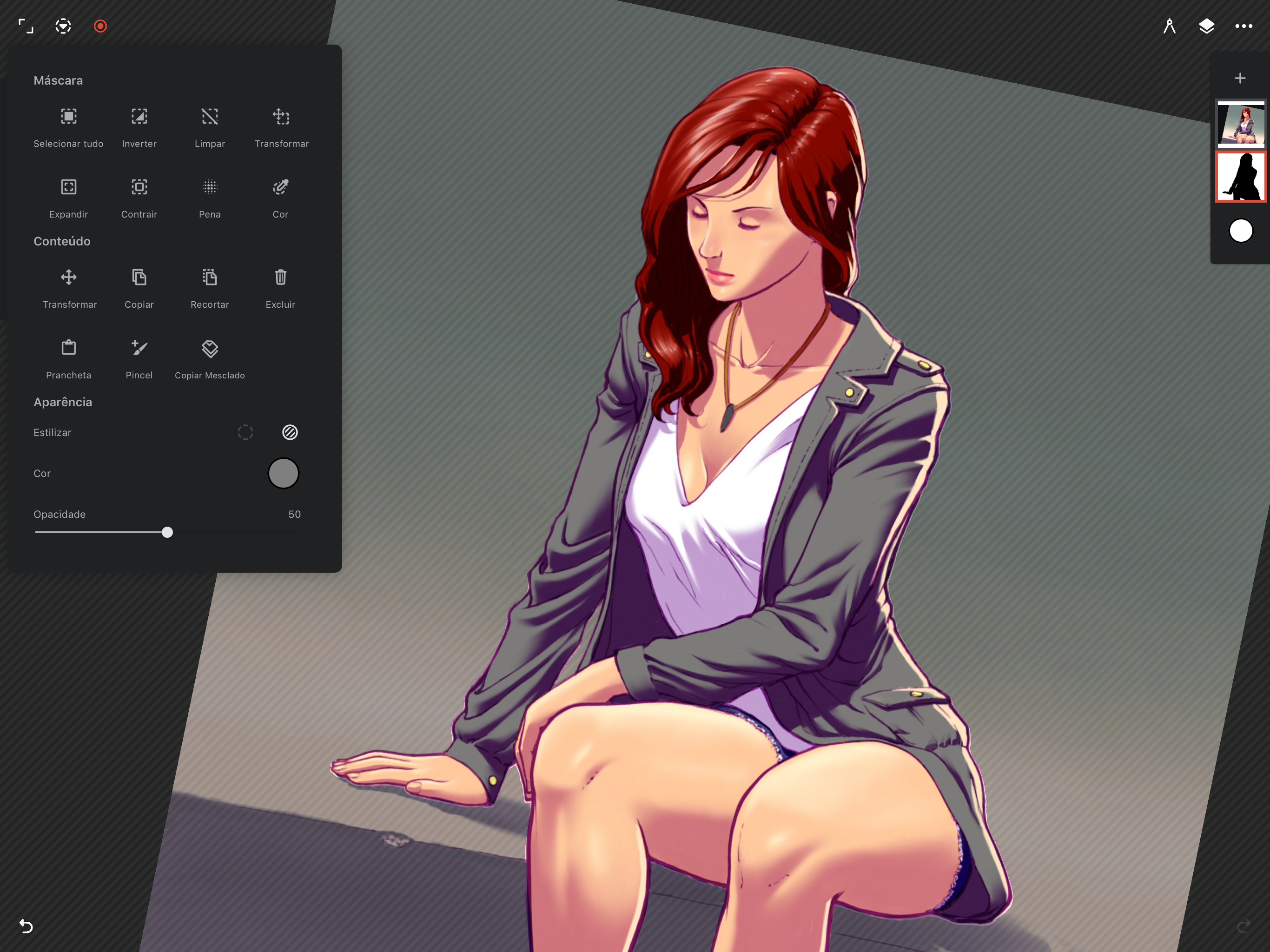Open the selection tools menu icon
Screen dimensions: 1270x952
click(x=63, y=26)
